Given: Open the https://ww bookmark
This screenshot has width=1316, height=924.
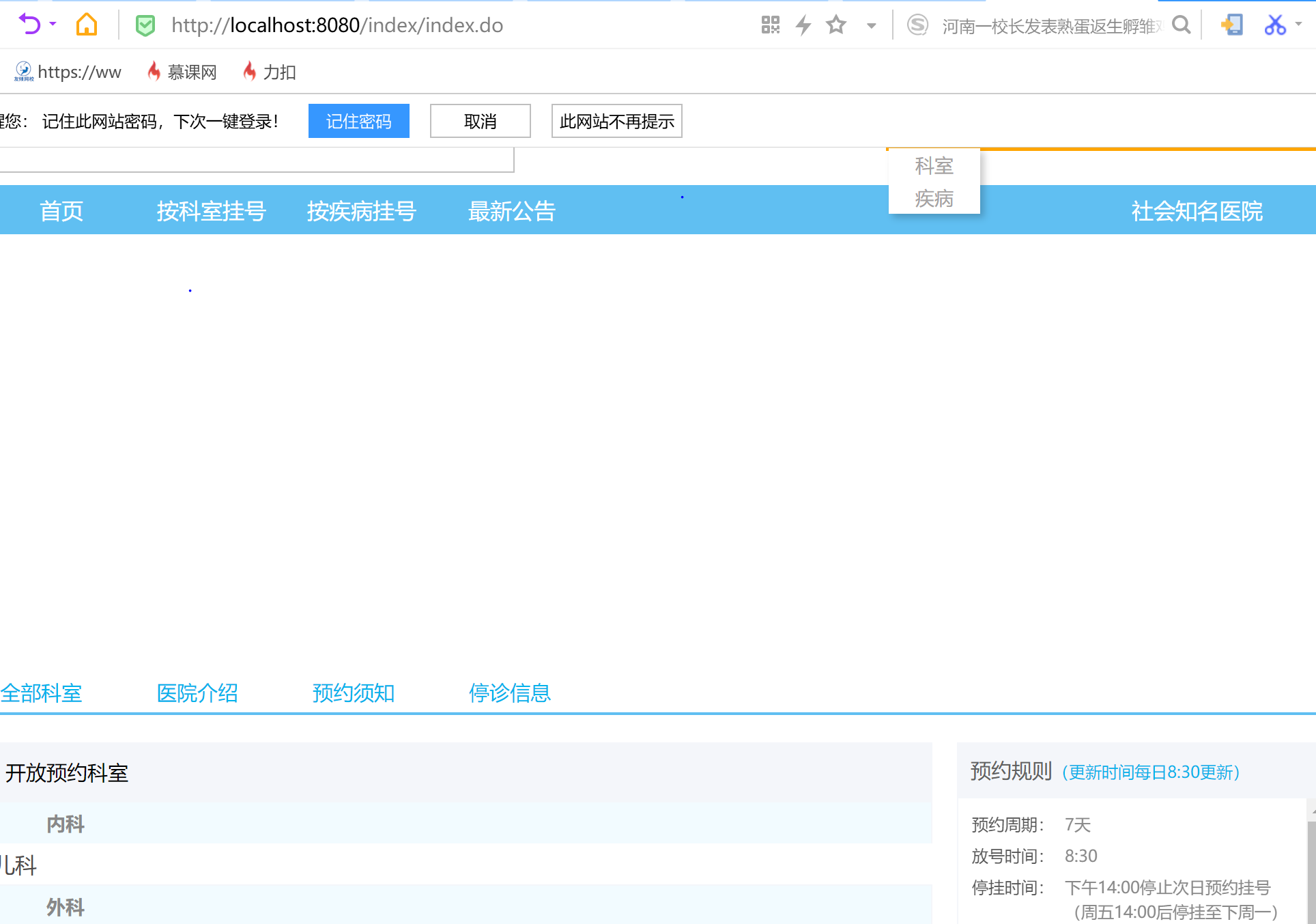Looking at the screenshot, I should 68,72.
